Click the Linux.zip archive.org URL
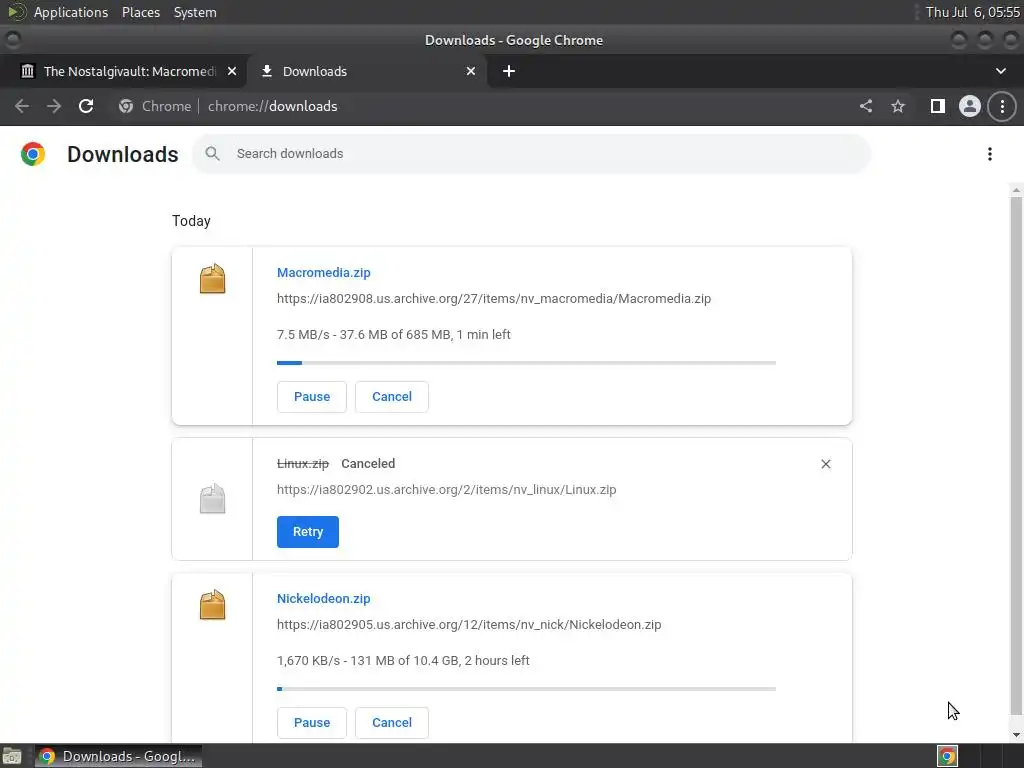Screen dimensions: 1024x768 [x=446, y=489]
